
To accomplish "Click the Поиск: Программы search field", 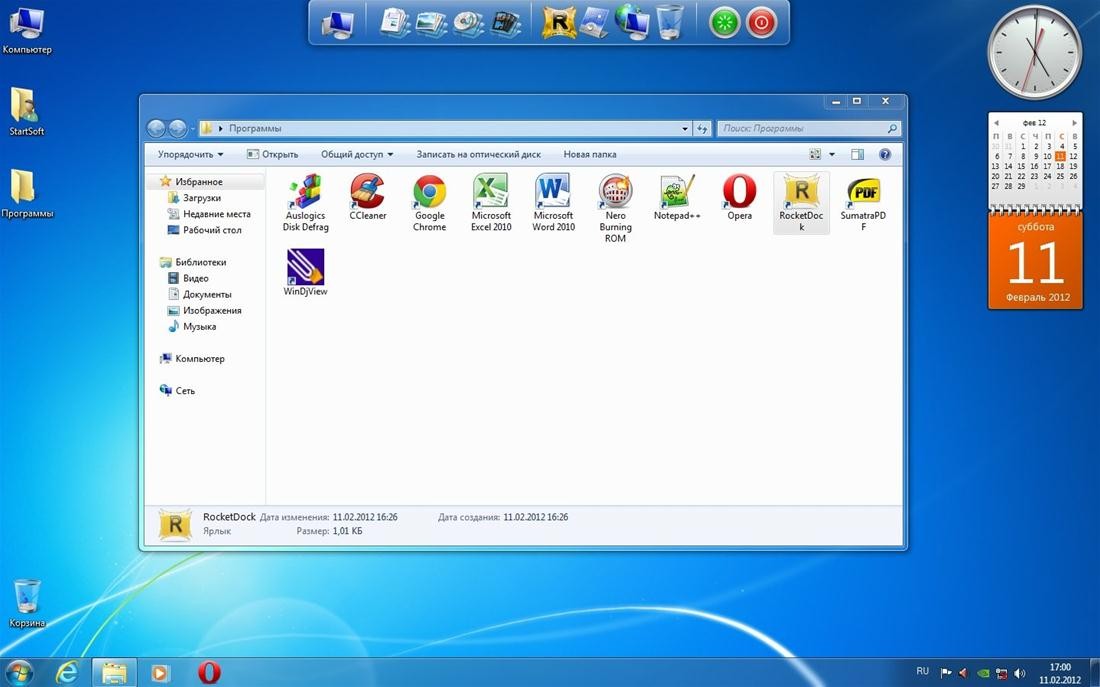I will tap(808, 128).
